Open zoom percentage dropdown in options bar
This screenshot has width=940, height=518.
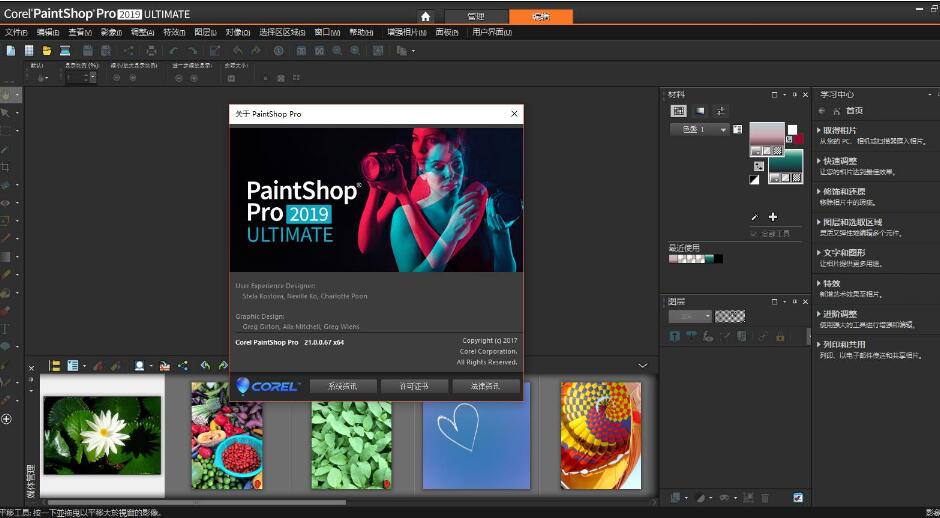click(93, 77)
